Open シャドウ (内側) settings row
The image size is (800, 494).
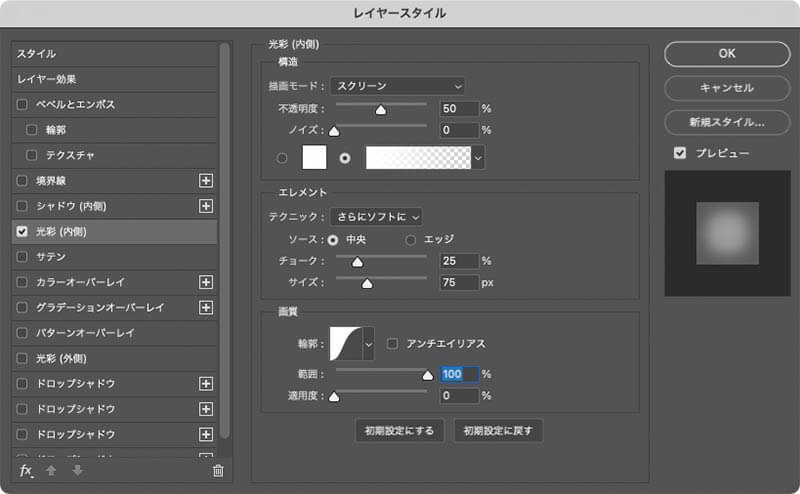click(114, 206)
